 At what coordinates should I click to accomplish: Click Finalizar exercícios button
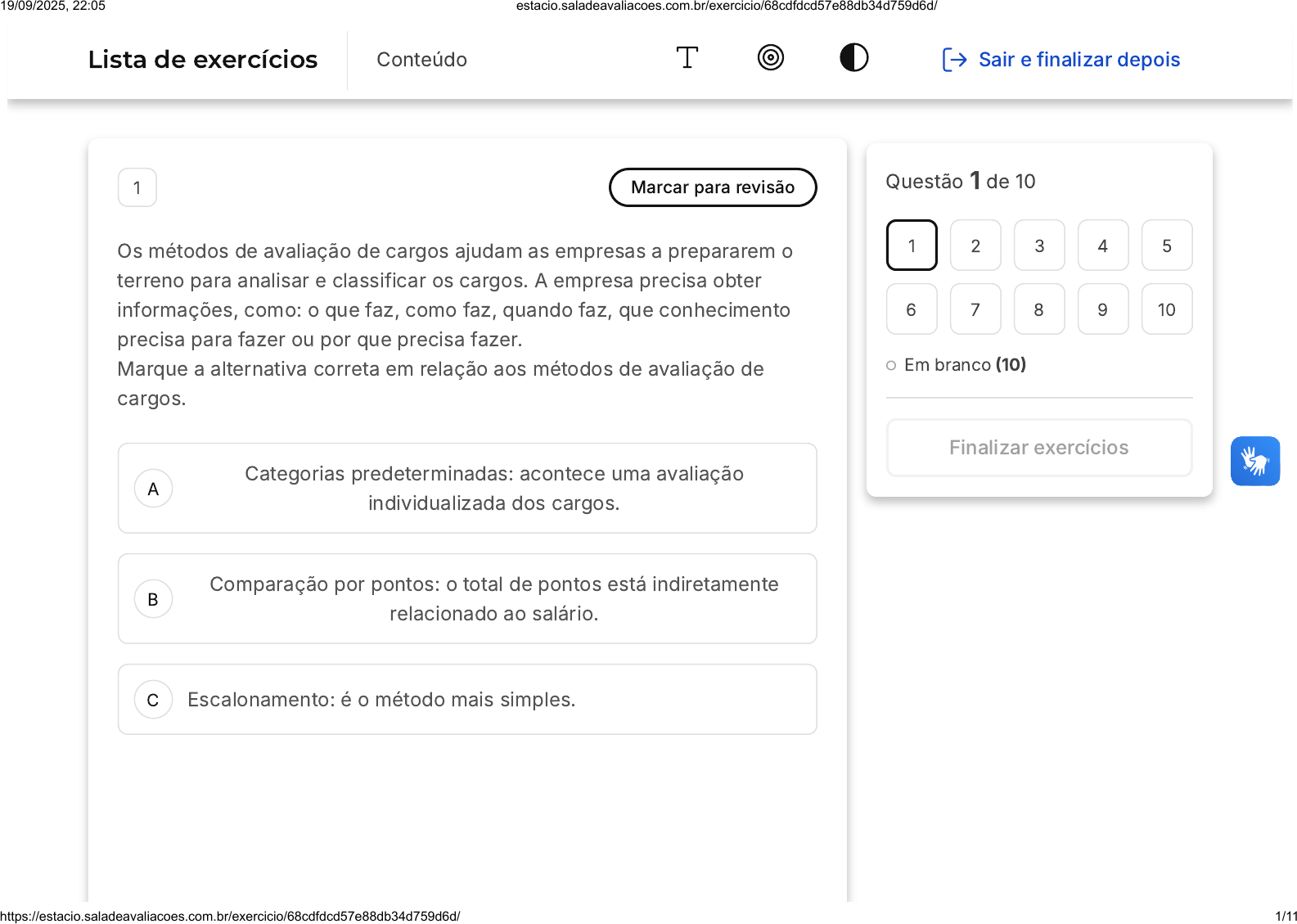click(x=1038, y=448)
